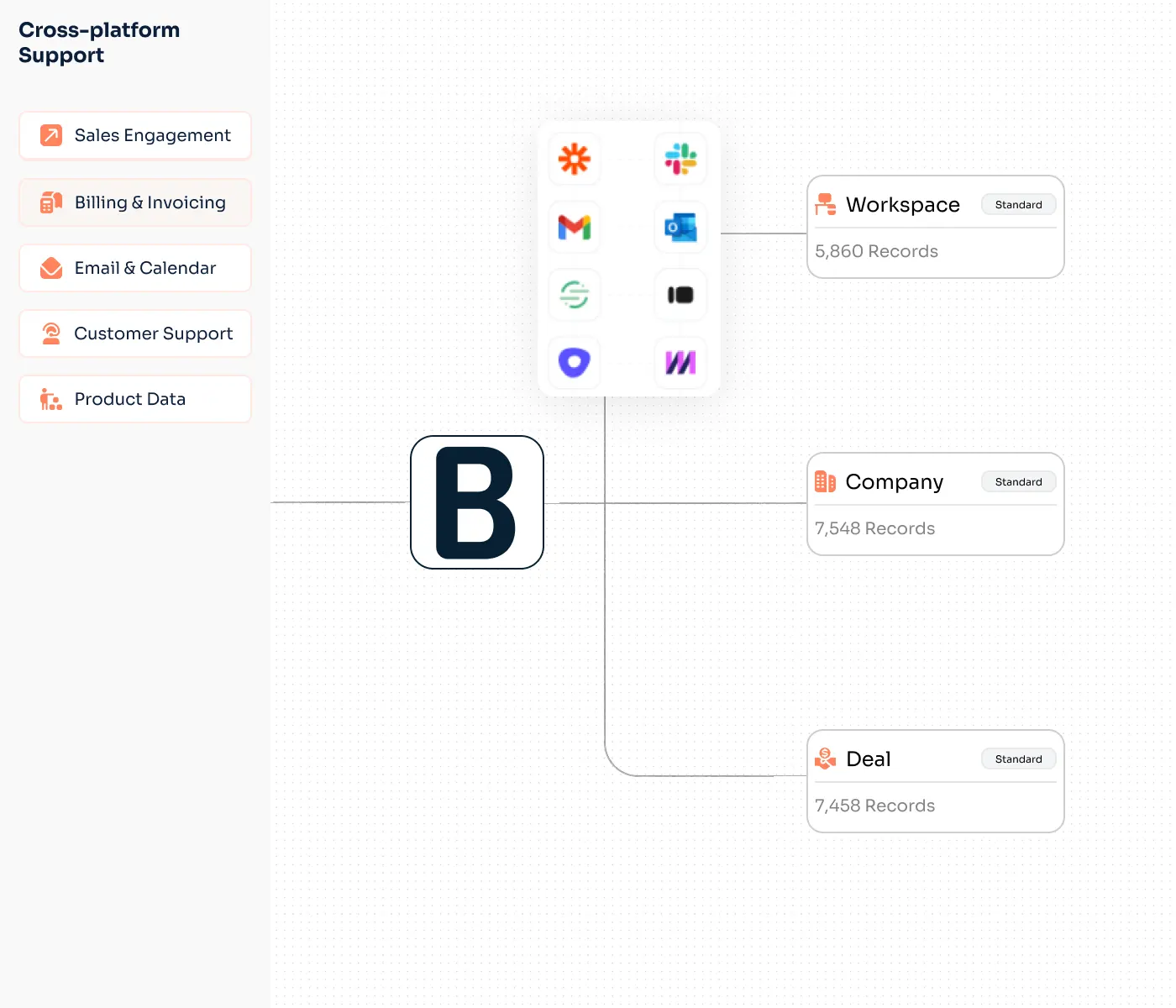Click the Standard badge on the Deal card
The width and height of the screenshot is (1176, 1008).
[1018, 759]
